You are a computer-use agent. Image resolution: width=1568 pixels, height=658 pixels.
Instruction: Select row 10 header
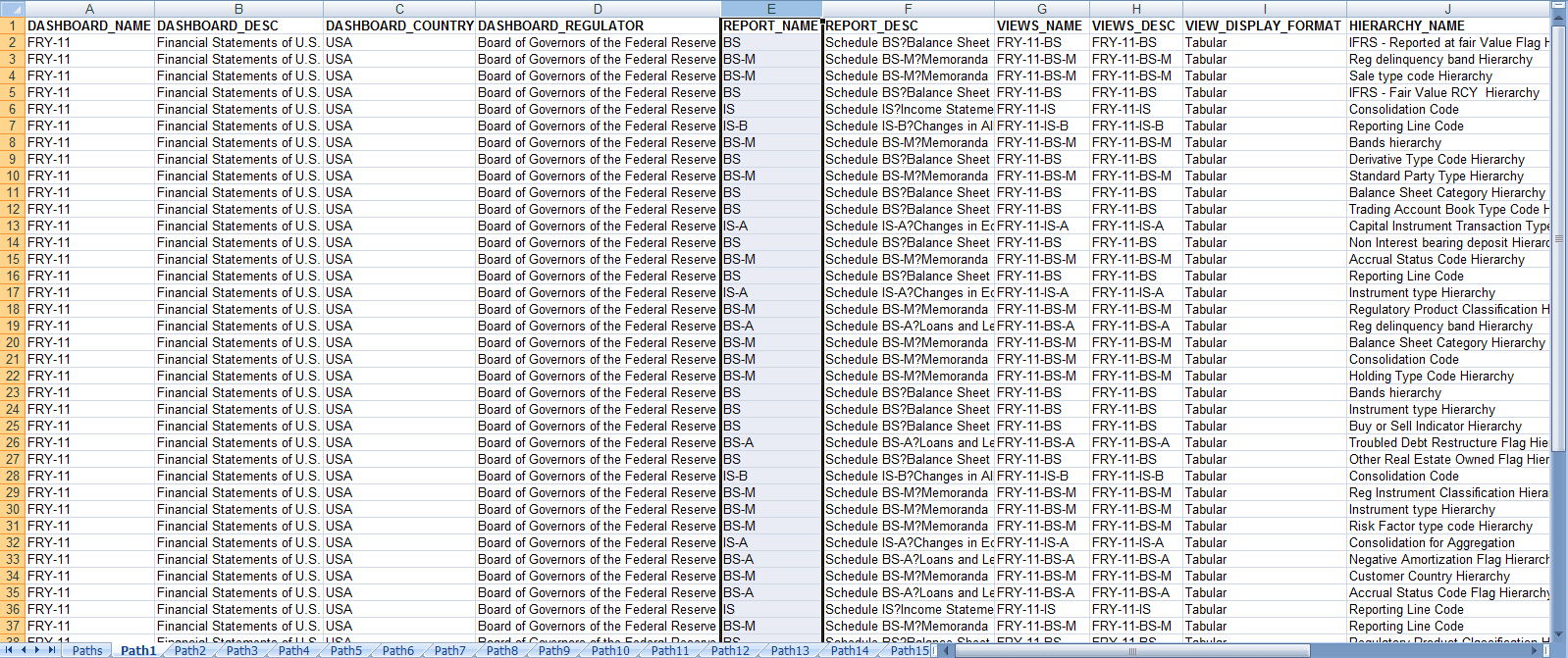12,176
